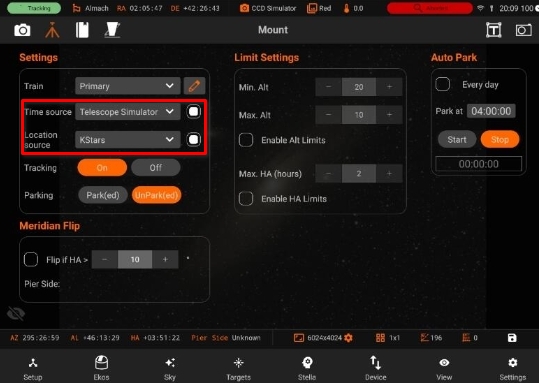
Task: Click the hidden-eye icon at lower left
Action: click(16, 313)
